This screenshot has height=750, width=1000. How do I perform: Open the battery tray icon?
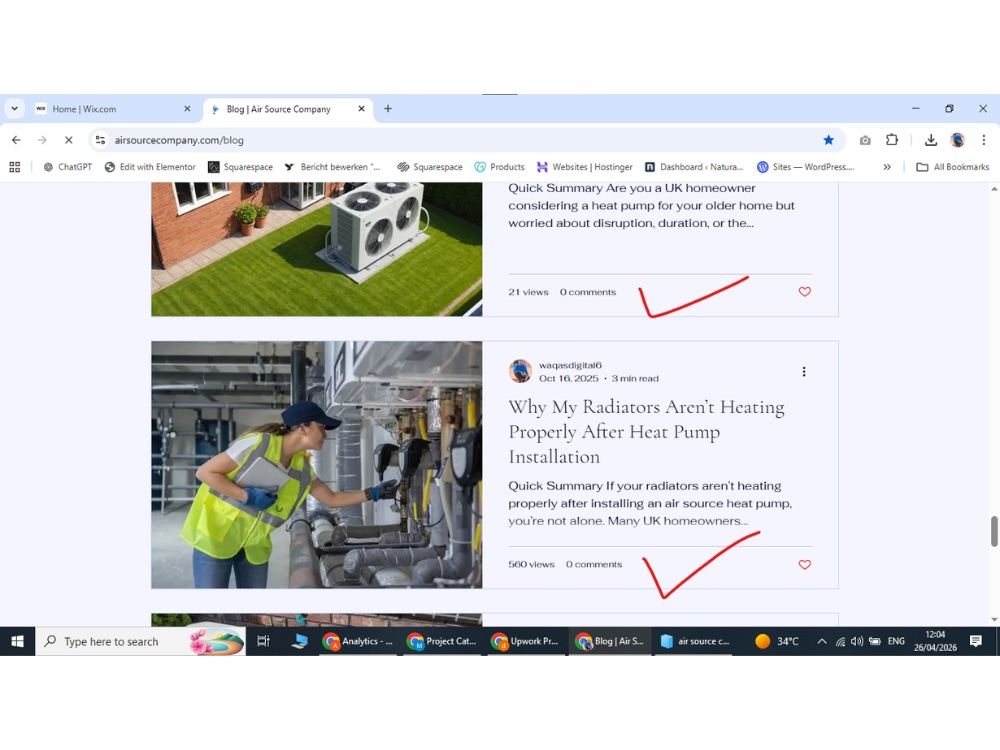coord(875,641)
